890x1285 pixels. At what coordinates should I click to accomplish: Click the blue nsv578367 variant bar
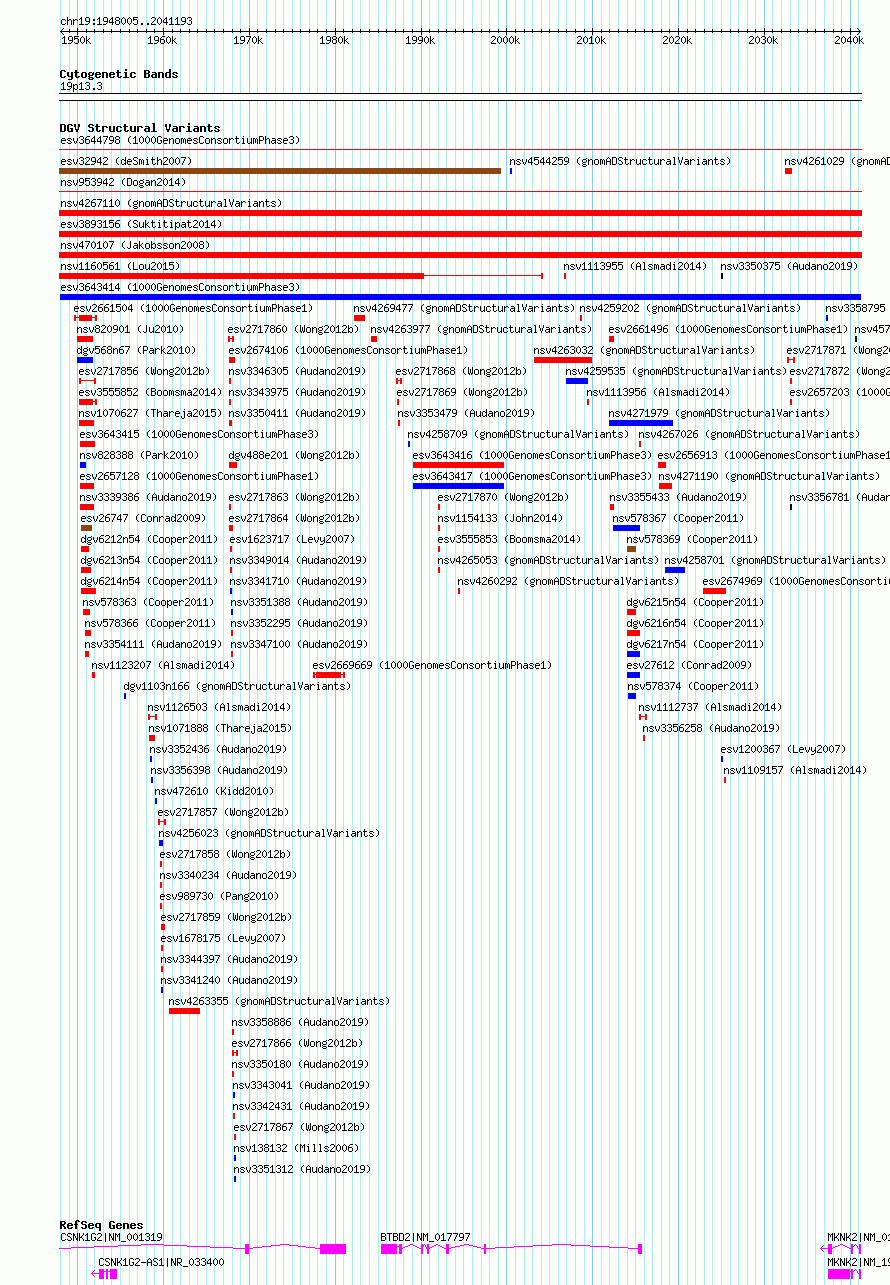(626, 528)
